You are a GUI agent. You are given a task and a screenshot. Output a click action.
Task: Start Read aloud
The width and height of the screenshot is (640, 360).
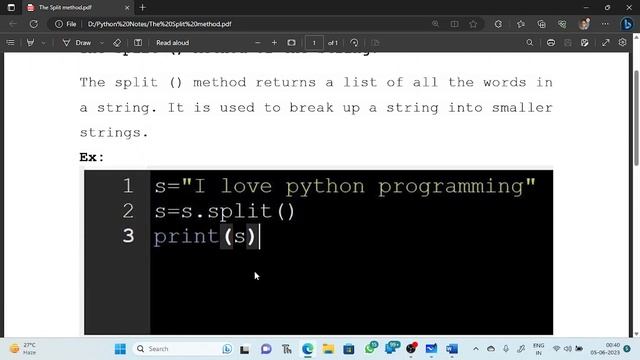pos(172,42)
